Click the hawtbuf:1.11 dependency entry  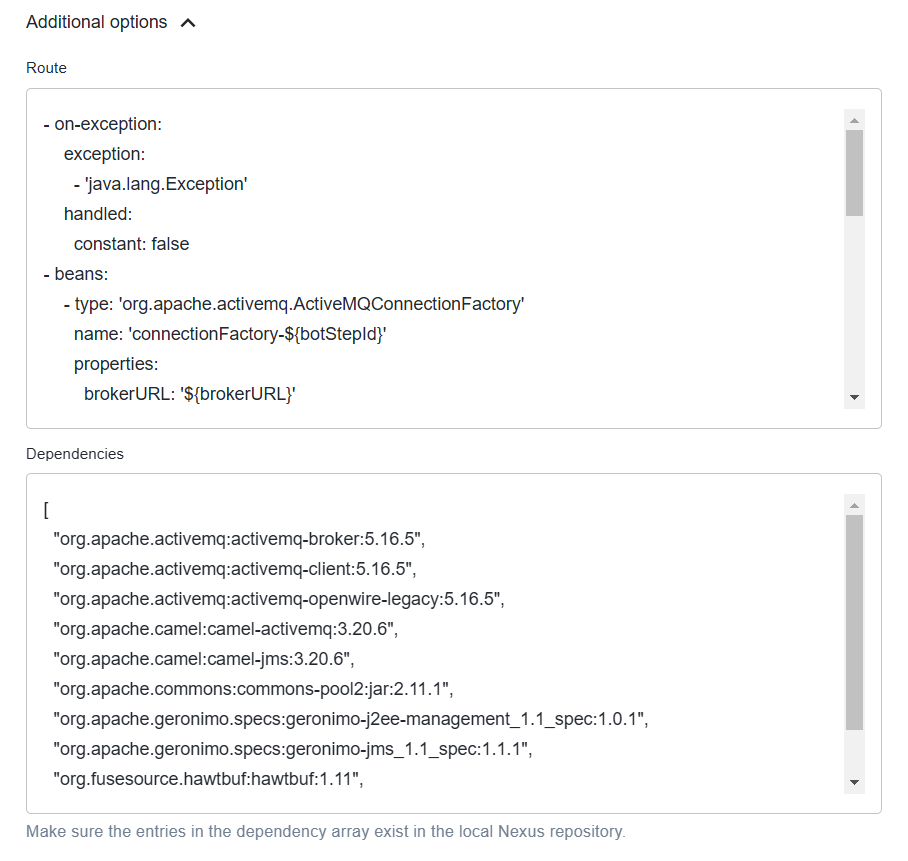[x=208, y=779]
